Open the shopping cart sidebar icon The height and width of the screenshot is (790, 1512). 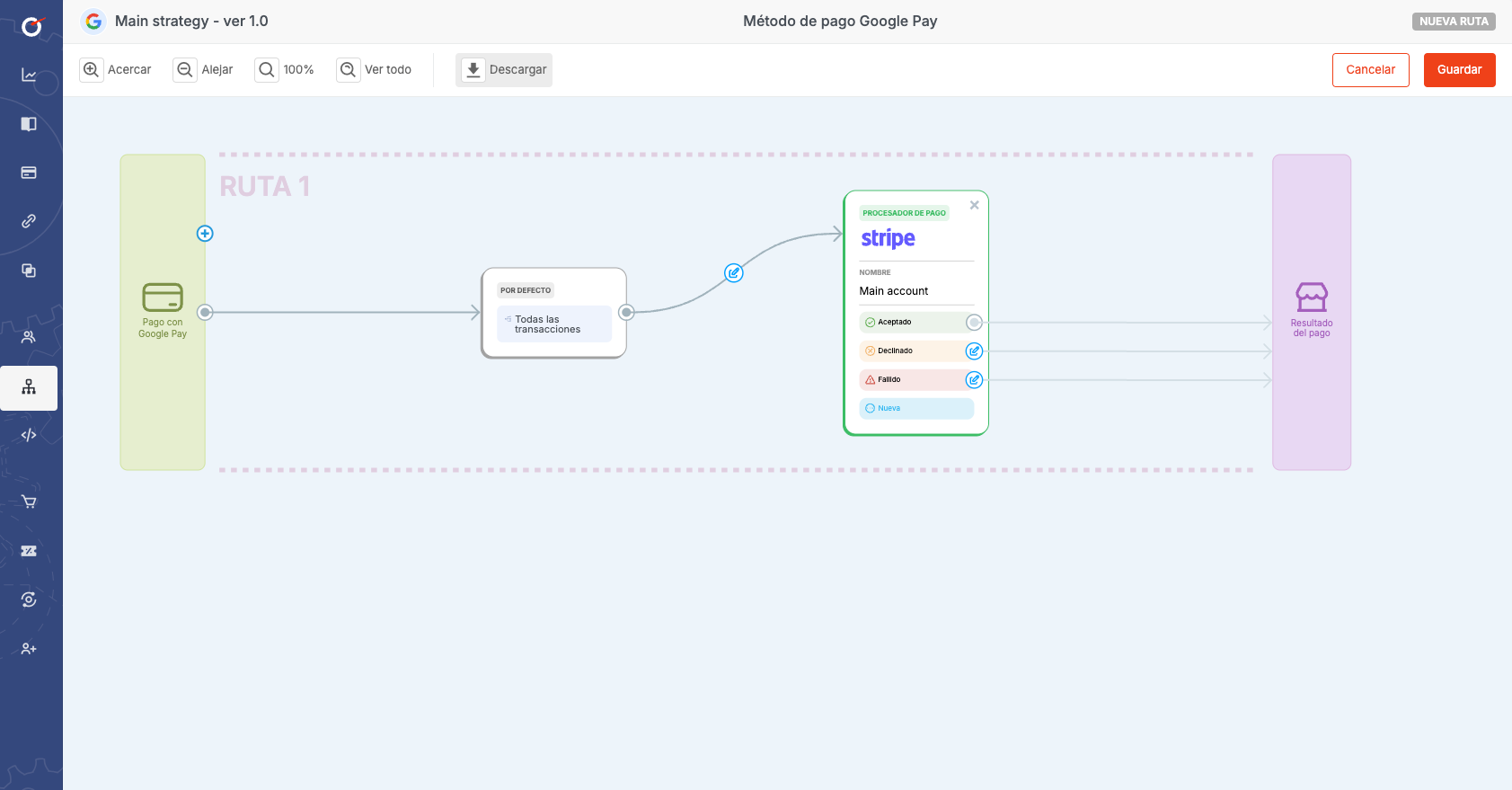coord(29,502)
